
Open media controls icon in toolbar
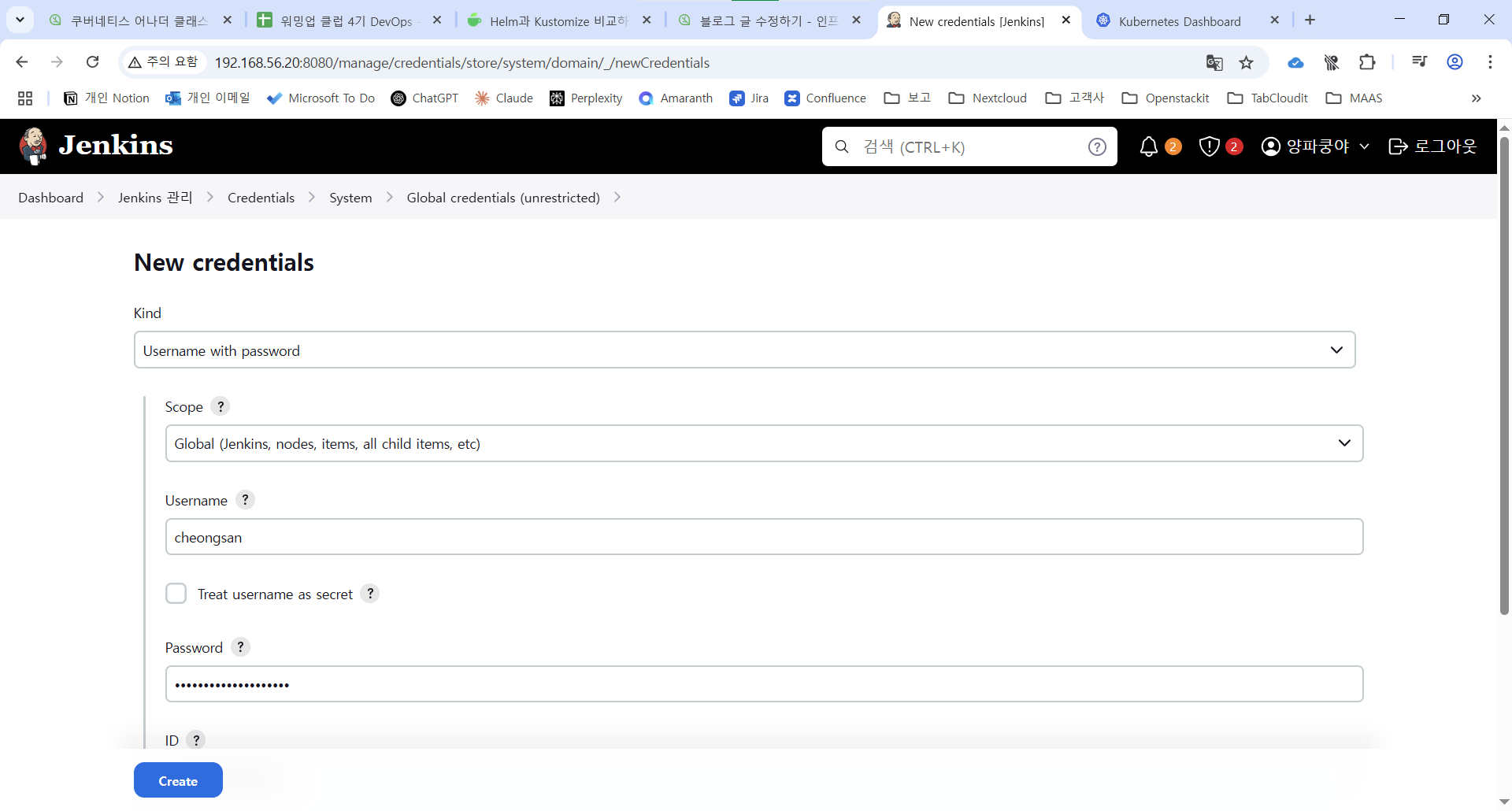(x=1419, y=62)
